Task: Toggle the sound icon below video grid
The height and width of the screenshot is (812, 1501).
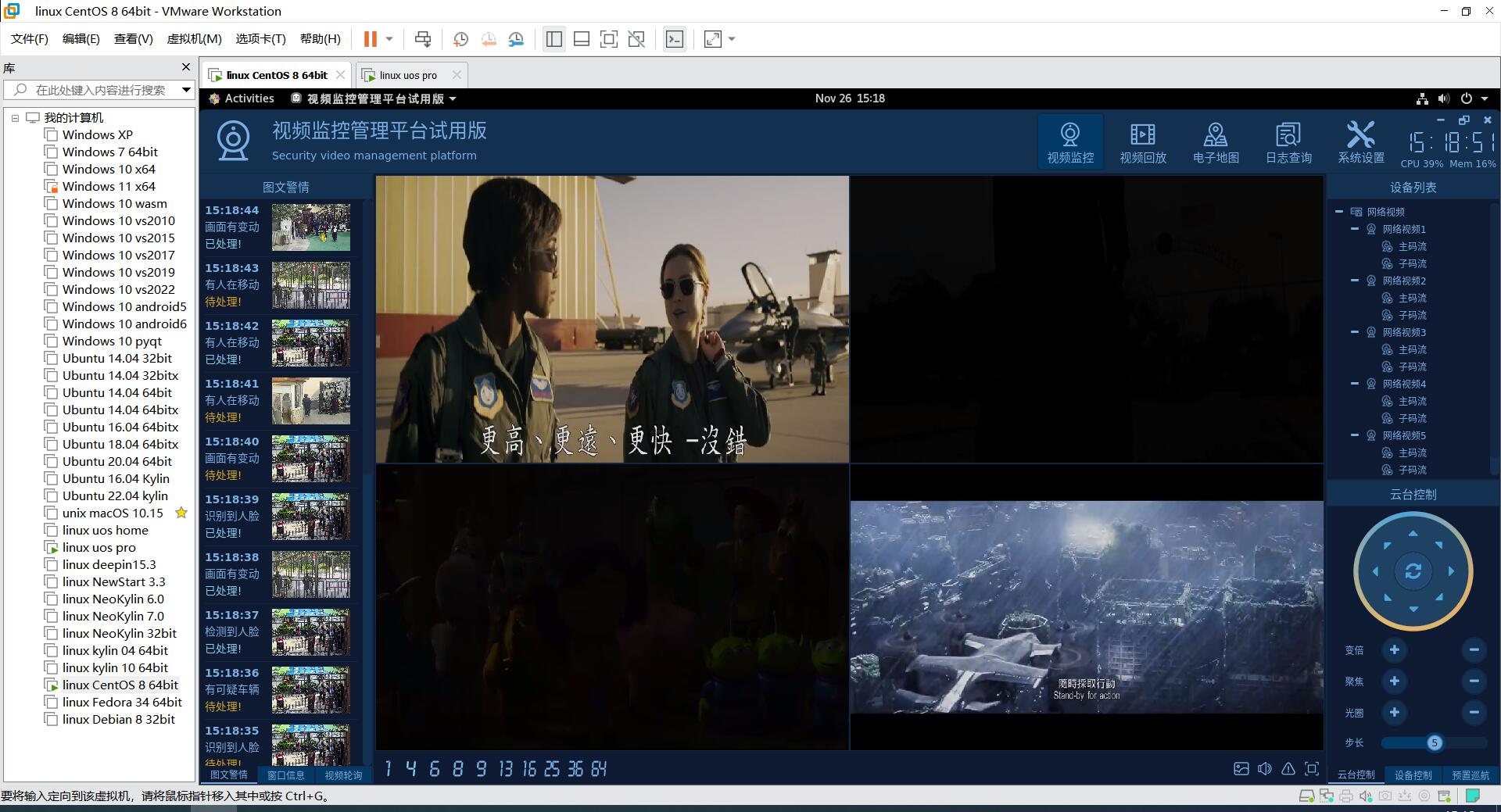Action: click(x=1264, y=769)
